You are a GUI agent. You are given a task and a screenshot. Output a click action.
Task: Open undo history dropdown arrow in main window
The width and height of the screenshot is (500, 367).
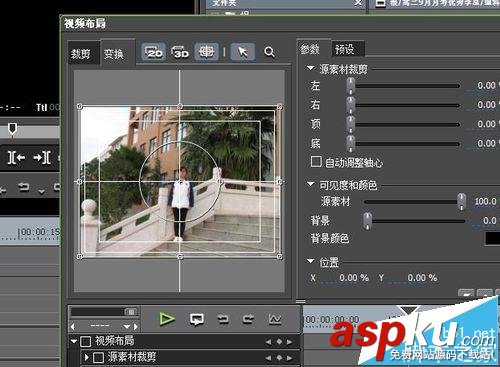[41, 191]
